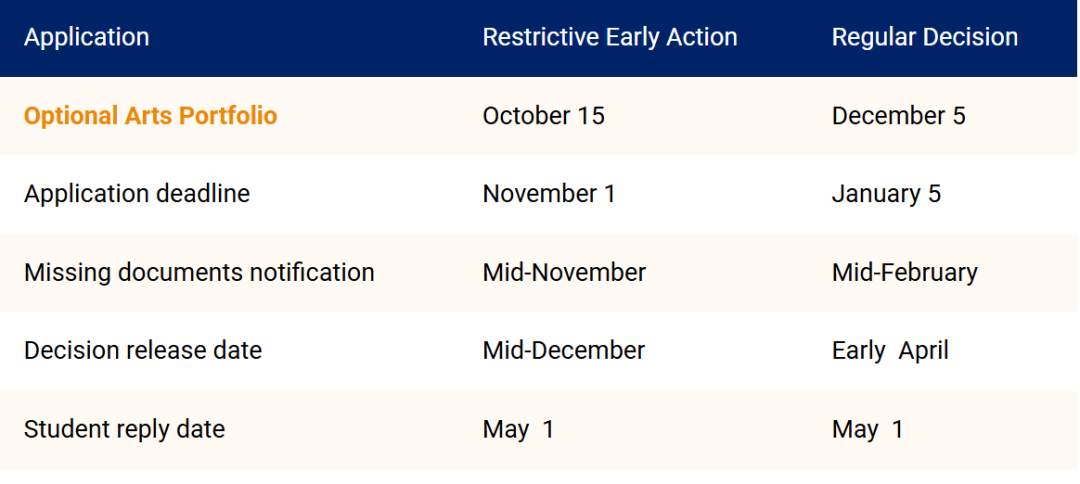Select the Application deadline row label
The image size is (1080, 484).
136,194
